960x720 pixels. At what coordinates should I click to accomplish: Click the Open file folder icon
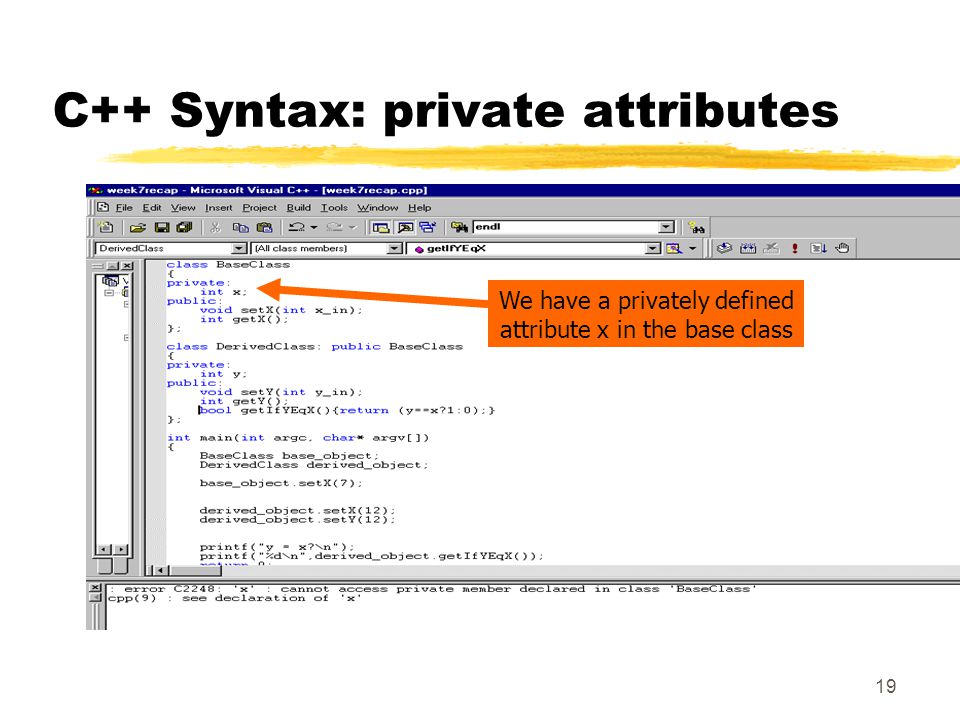click(138, 228)
